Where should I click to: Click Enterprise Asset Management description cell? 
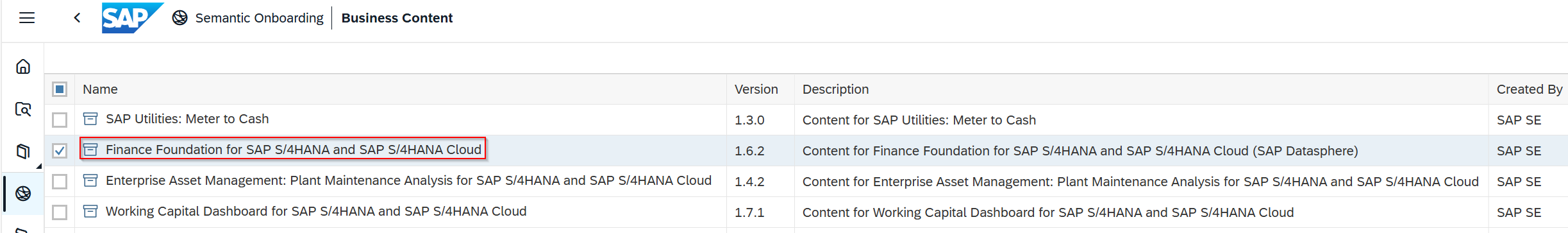click(x=1140, y=182)
